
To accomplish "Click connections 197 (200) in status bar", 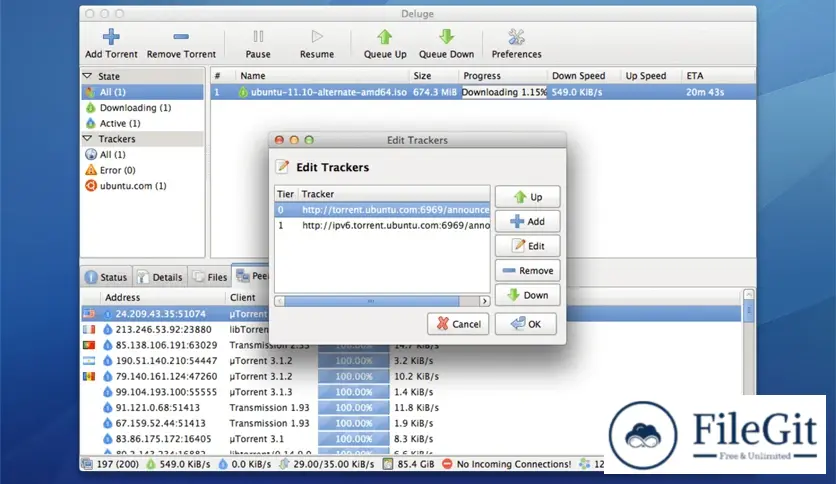I will click(x=110, y=464).
